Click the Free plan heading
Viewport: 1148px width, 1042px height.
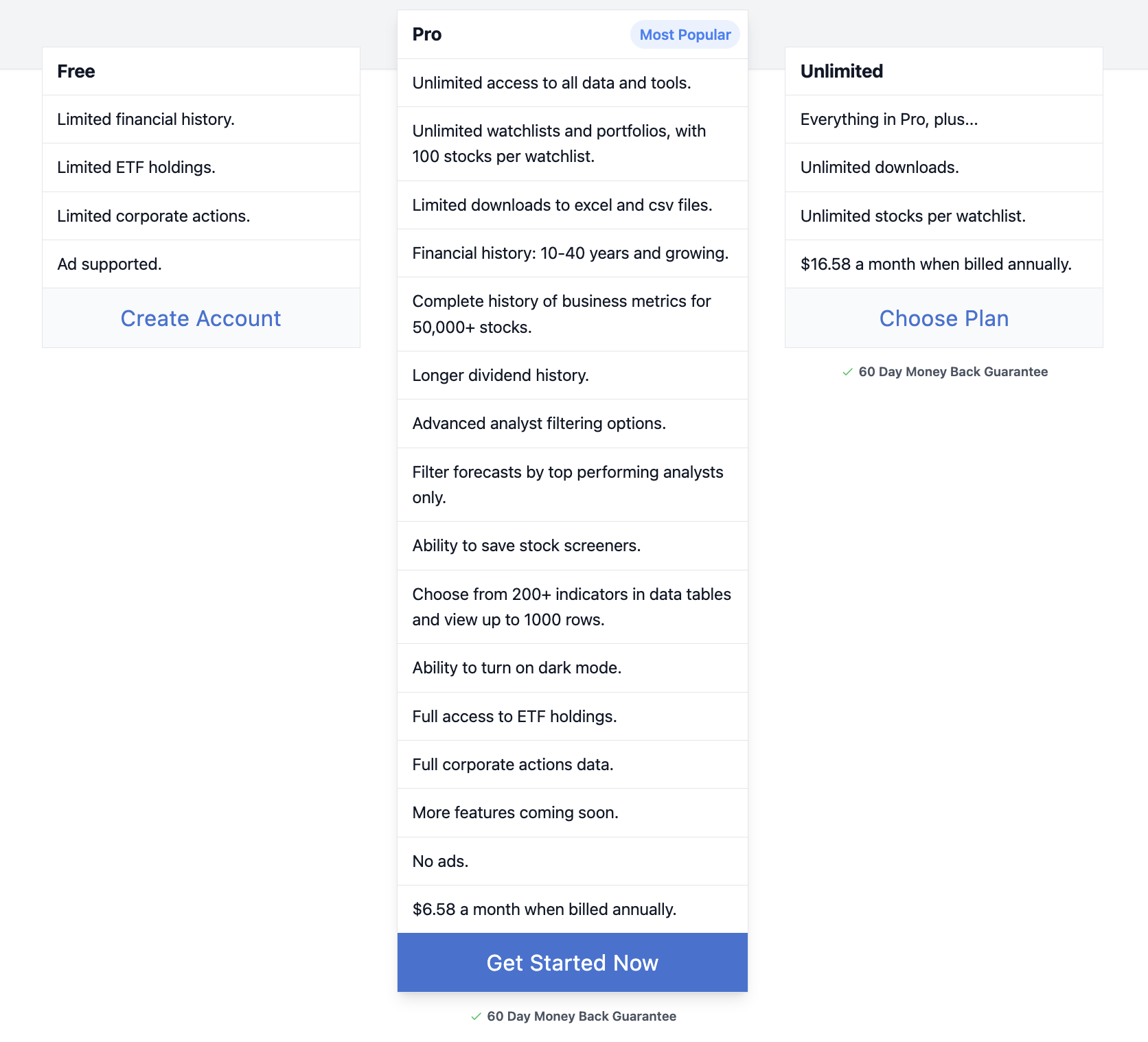pyautogui.click(x=76, y=71)
